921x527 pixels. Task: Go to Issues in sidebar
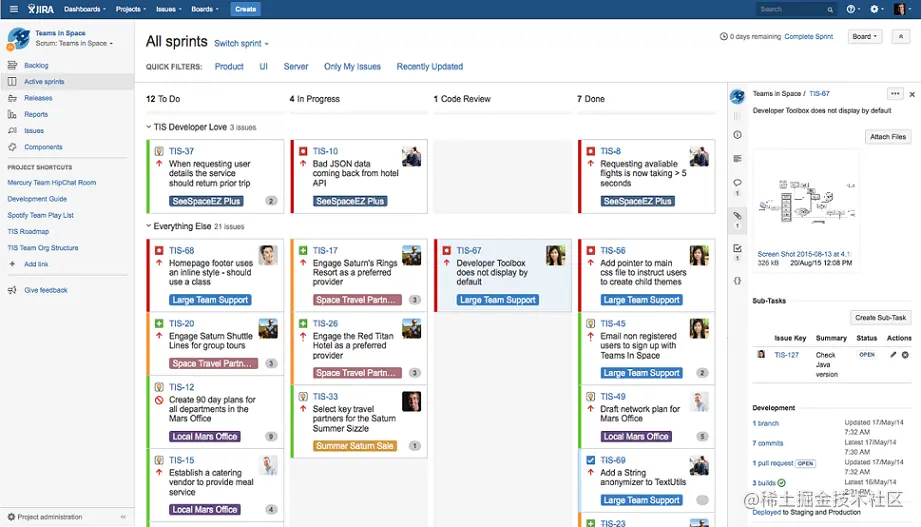[34, 131]
